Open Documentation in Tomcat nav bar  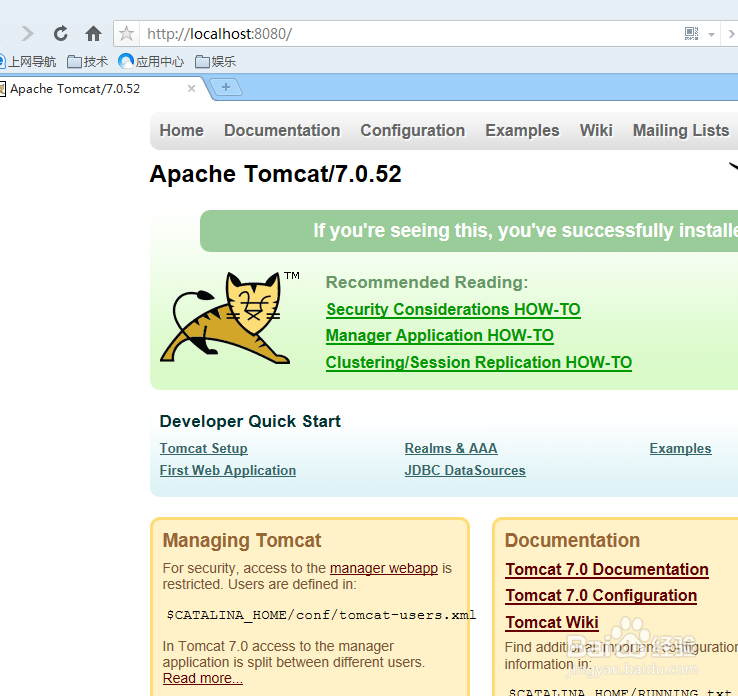(282, 130)
